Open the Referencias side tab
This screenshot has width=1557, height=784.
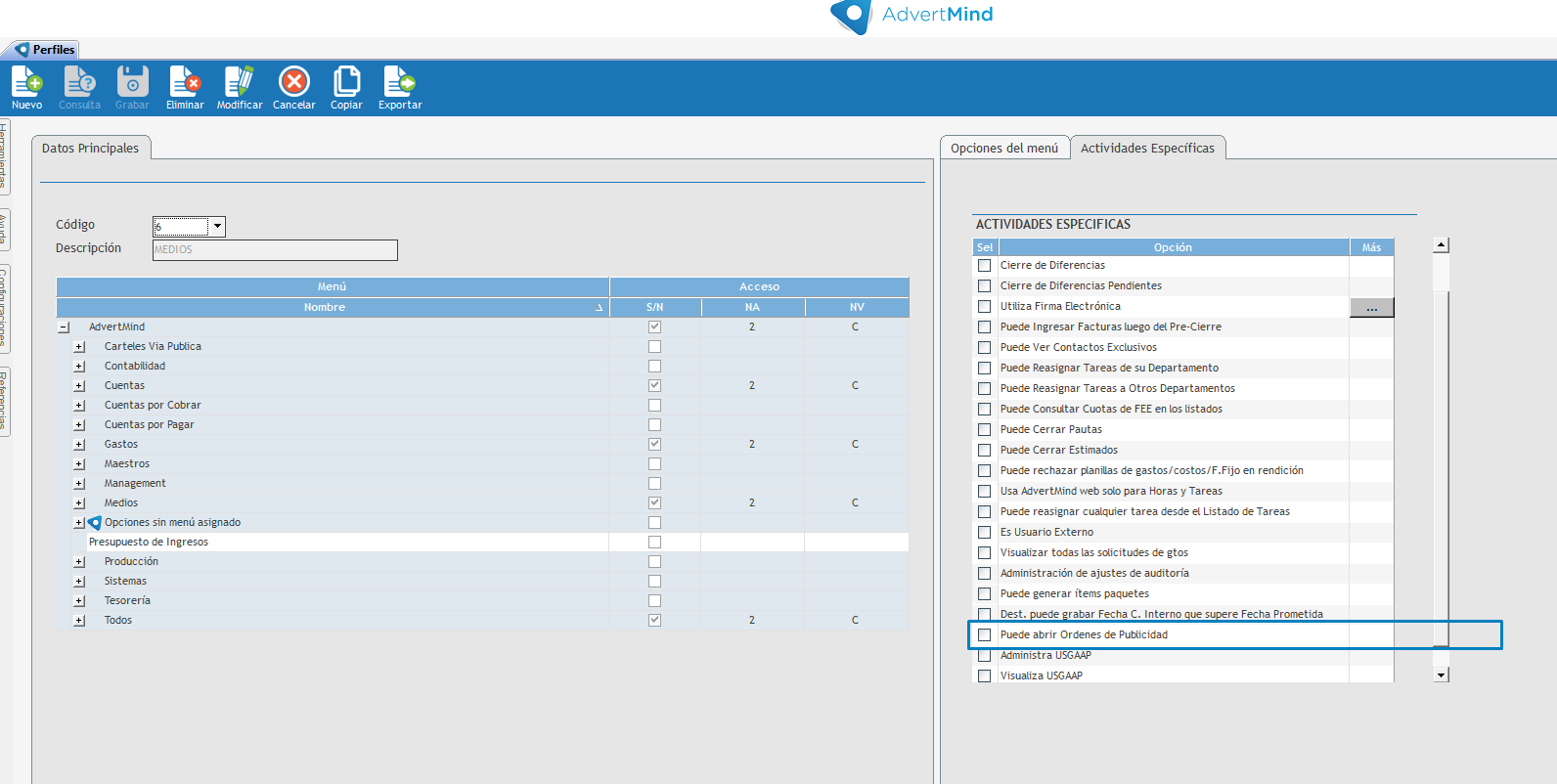point(4,402)
